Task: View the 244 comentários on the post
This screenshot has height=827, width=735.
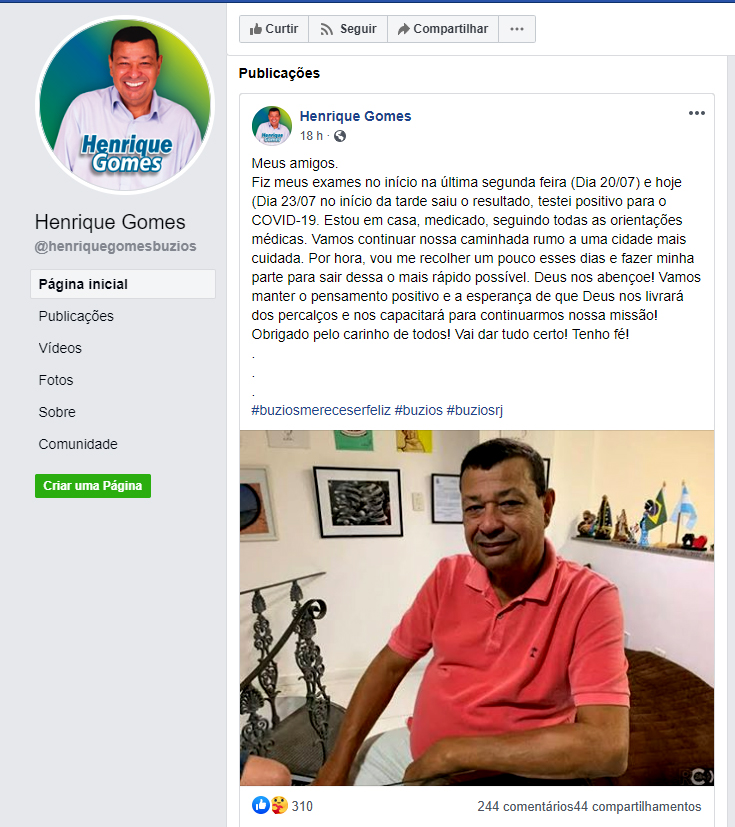Action: (x=525, y=806)
